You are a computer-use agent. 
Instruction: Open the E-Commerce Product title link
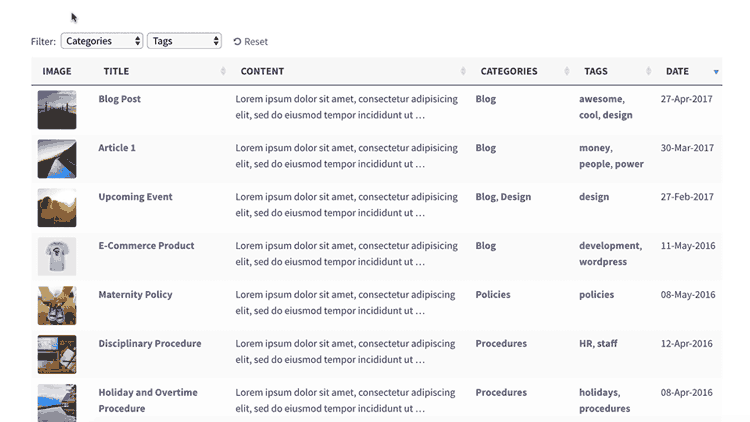(146, 245)
